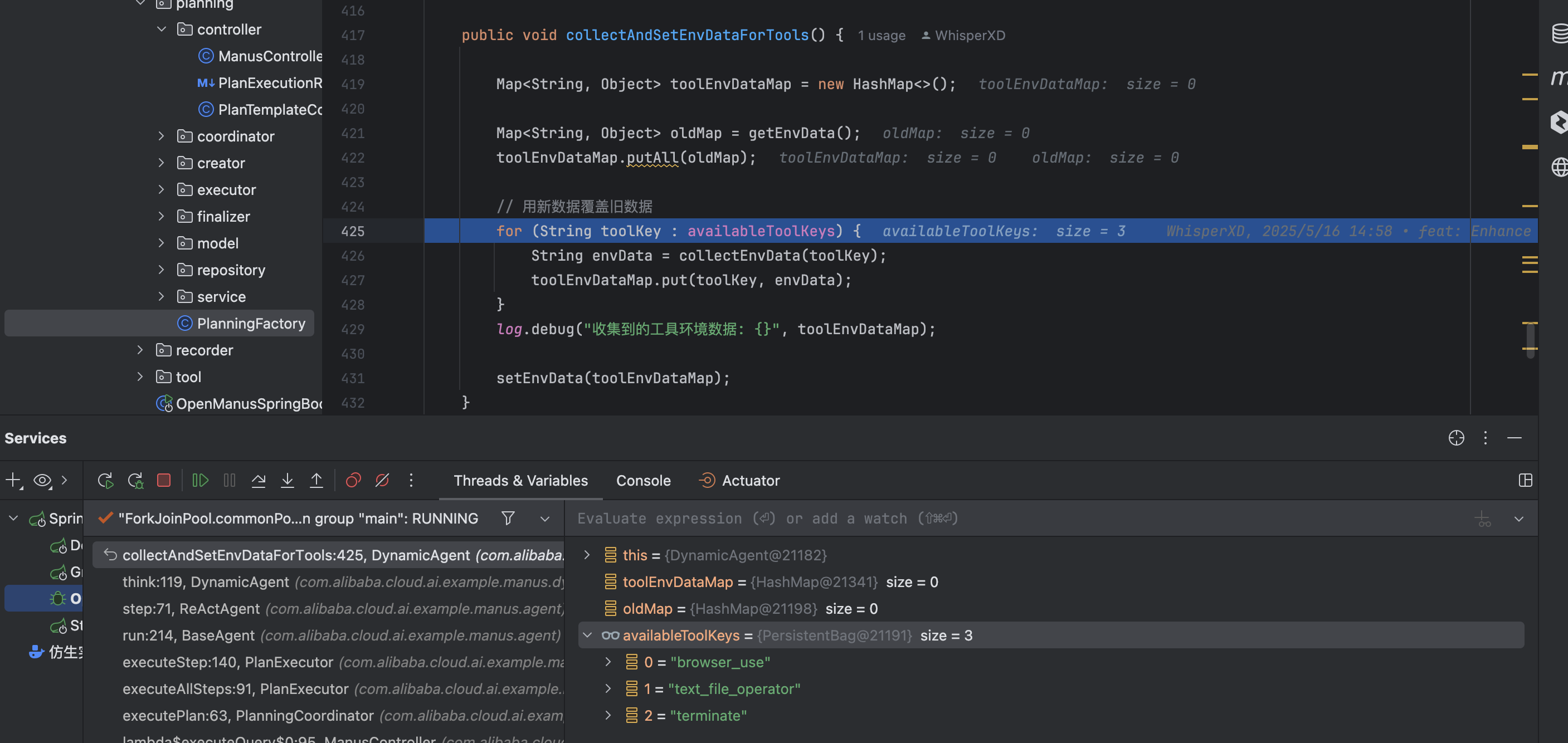Toggle the debugger layout settings icon
Viewport: 1568px width, 743px height.
tap(1525, 480)
